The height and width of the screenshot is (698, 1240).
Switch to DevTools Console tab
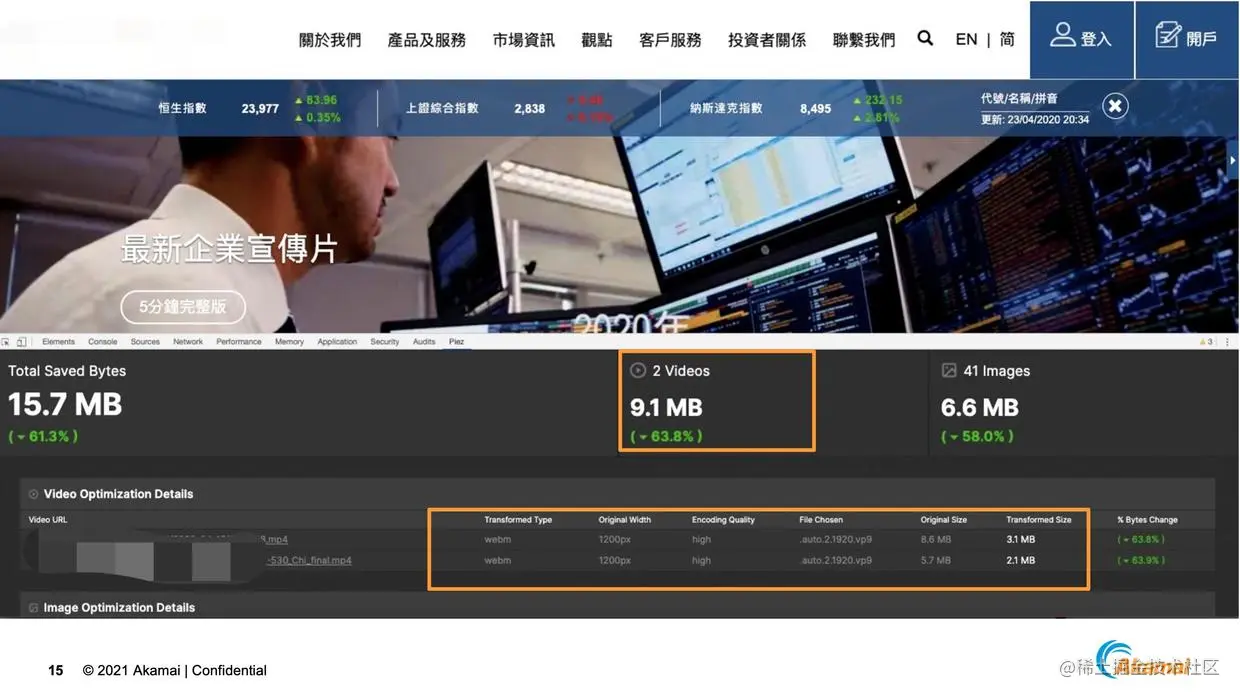(103, 342)
